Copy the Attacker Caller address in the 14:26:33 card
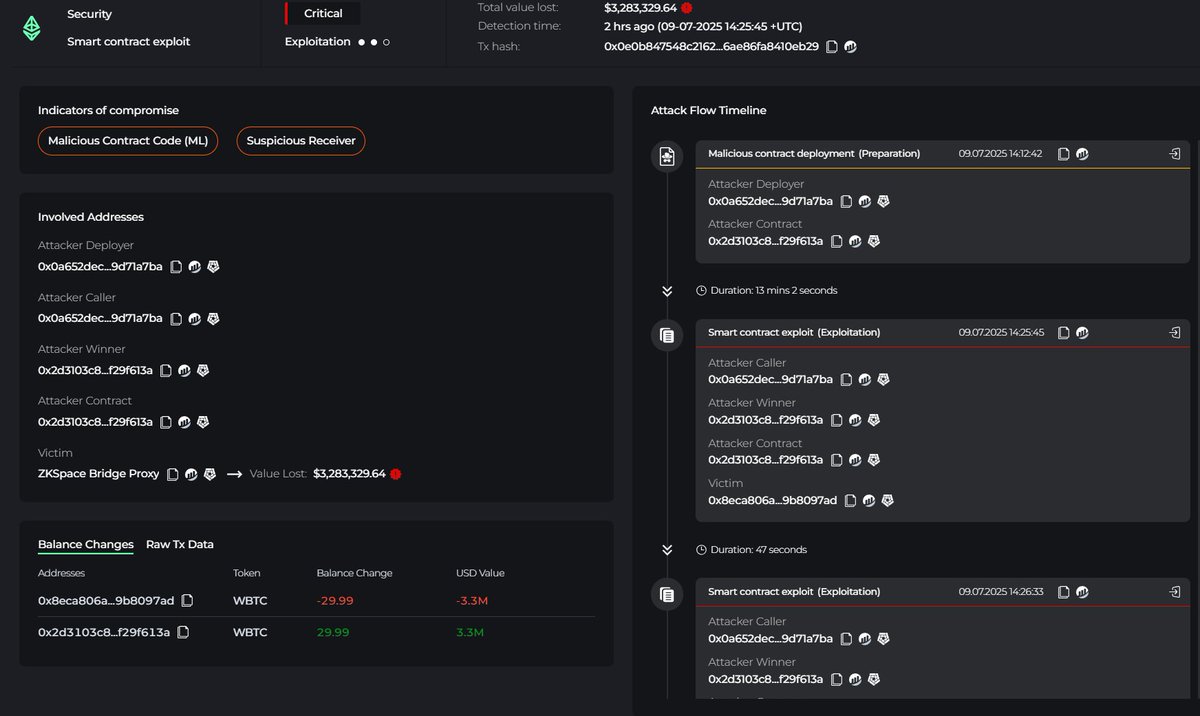Image resolution: width=1200 pixels, height=716 pixels. [846, 638]
